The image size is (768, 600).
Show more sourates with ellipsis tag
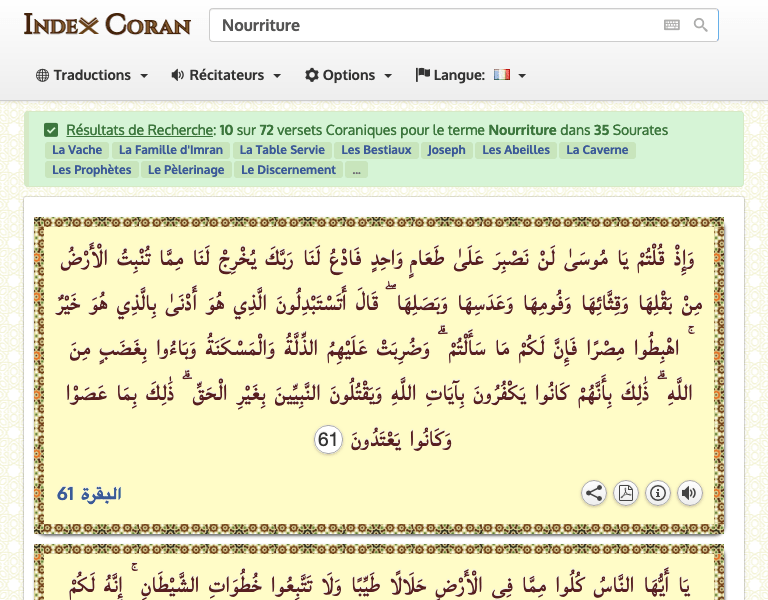click(x=356, y=170)
